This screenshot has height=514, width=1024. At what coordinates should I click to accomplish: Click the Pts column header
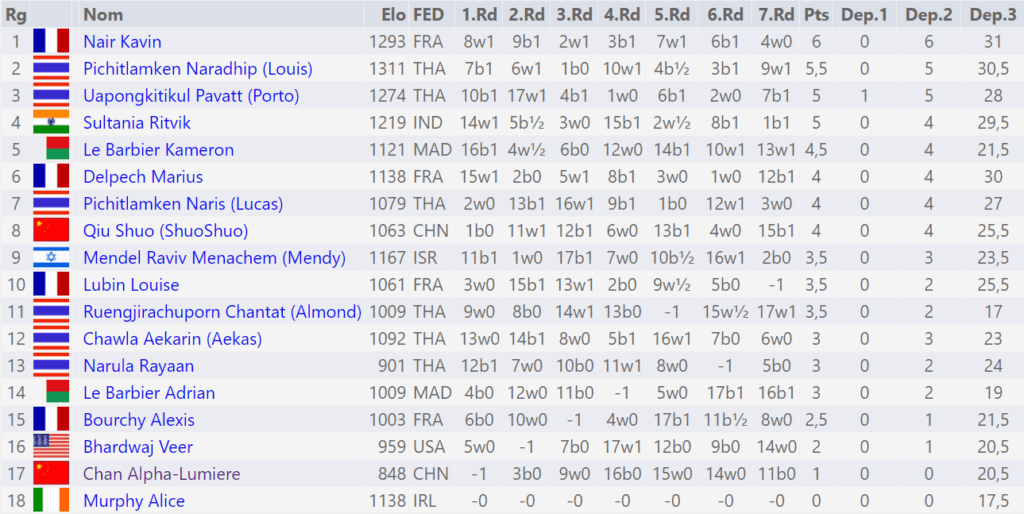click(x=816, y=14)
